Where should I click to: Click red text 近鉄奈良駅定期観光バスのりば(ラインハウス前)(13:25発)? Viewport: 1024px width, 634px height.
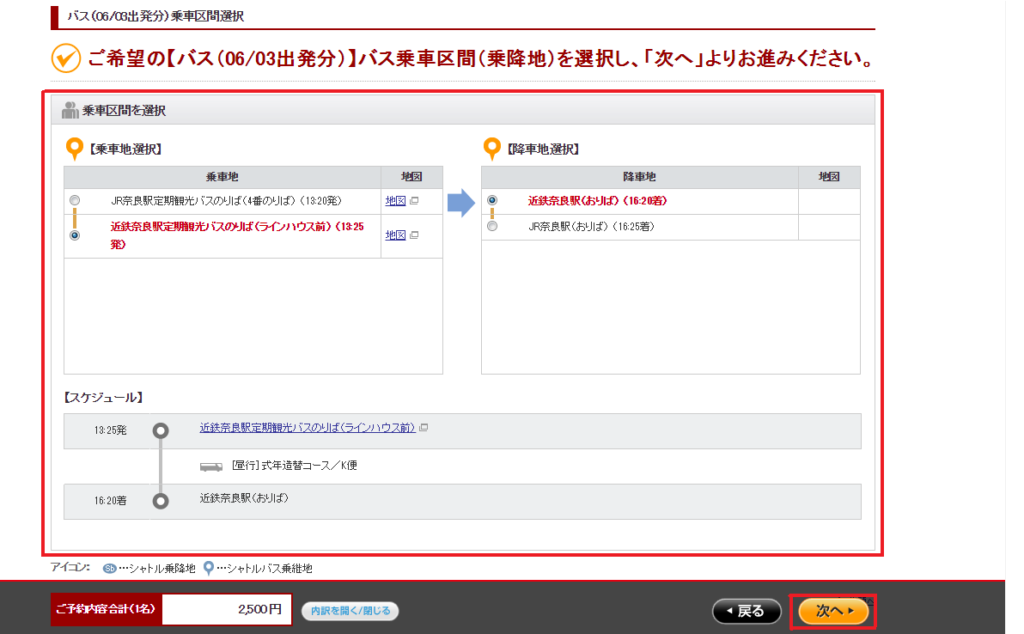[237, 235]
